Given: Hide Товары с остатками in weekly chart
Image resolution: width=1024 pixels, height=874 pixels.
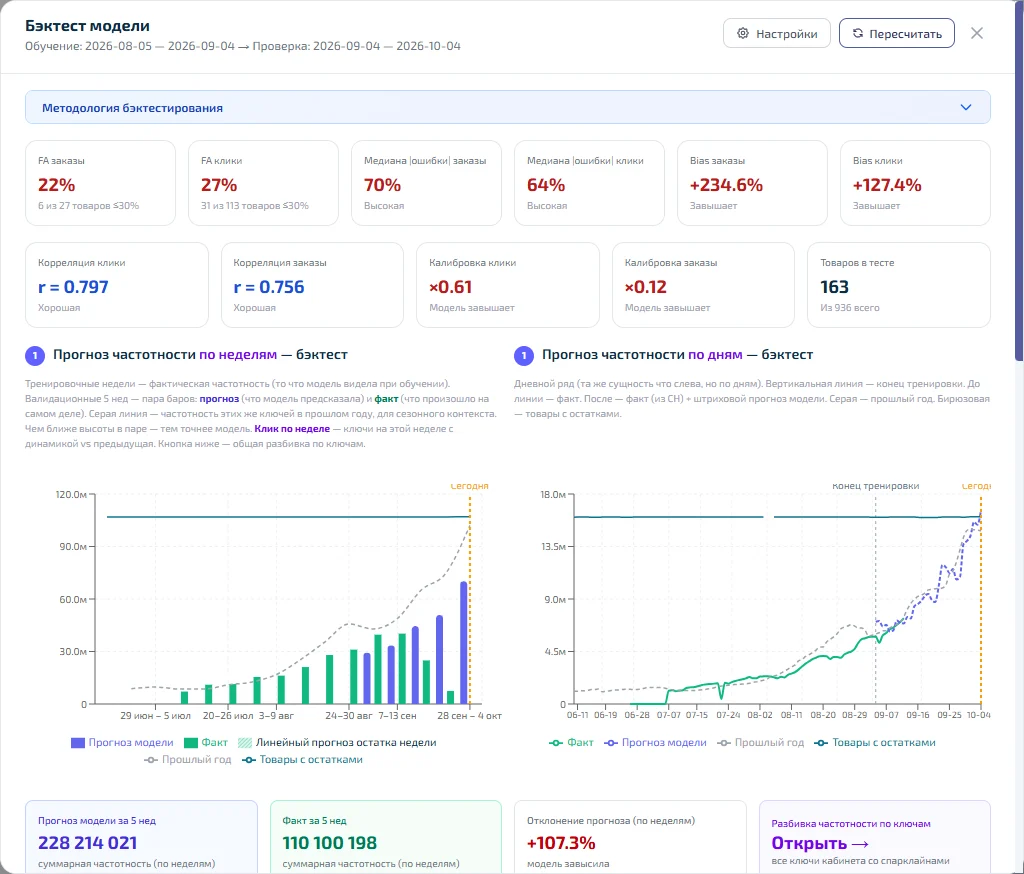Looking at the screenshot, I should click(x=302, y=760).
